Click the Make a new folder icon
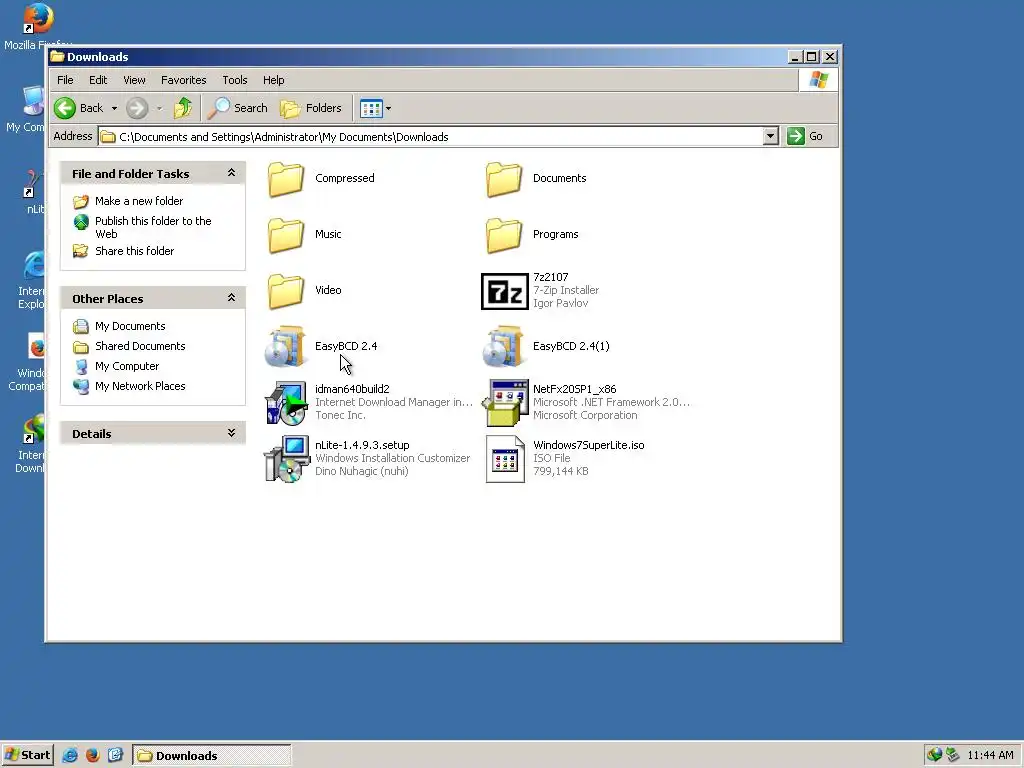 tap(80, 201)
